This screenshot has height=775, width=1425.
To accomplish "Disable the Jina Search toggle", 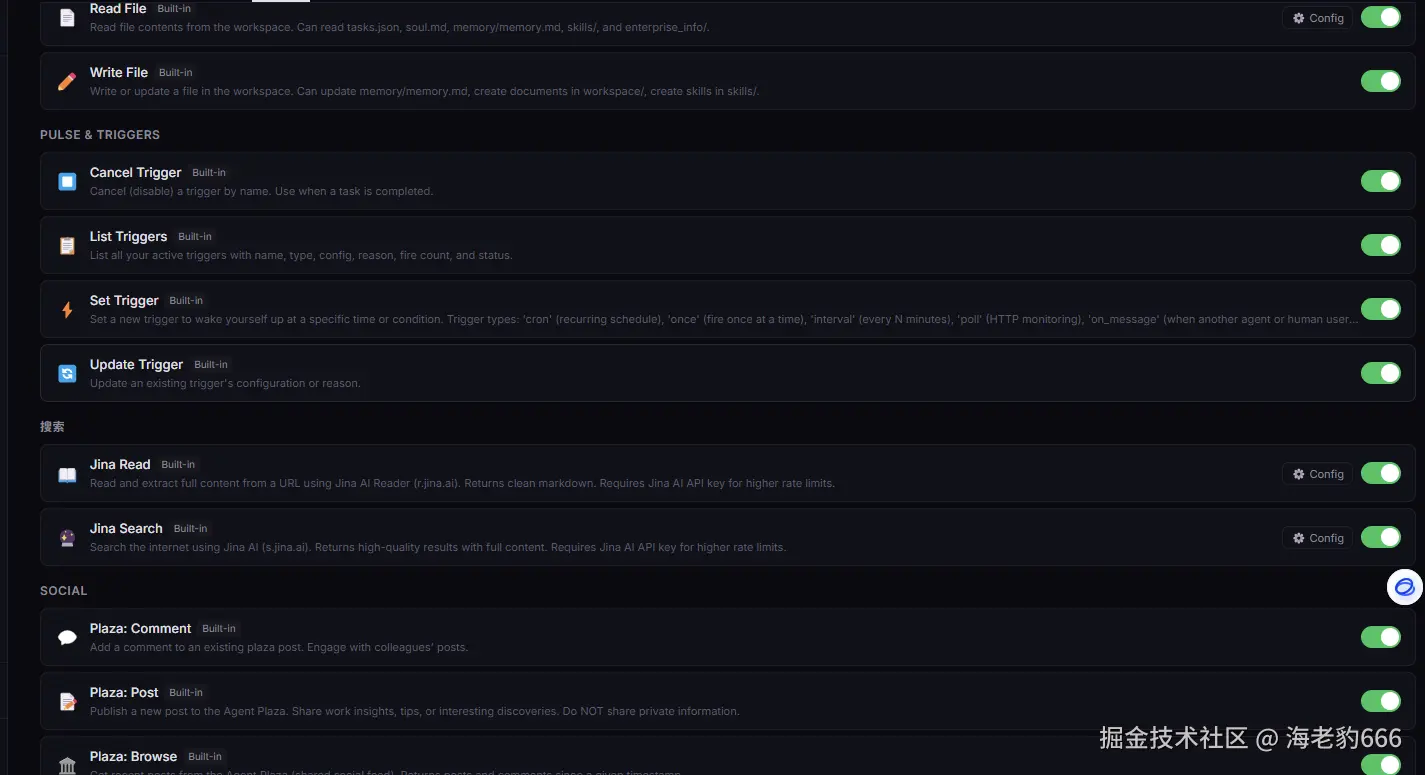I will pyautogui.click(x=1380, y=537).
